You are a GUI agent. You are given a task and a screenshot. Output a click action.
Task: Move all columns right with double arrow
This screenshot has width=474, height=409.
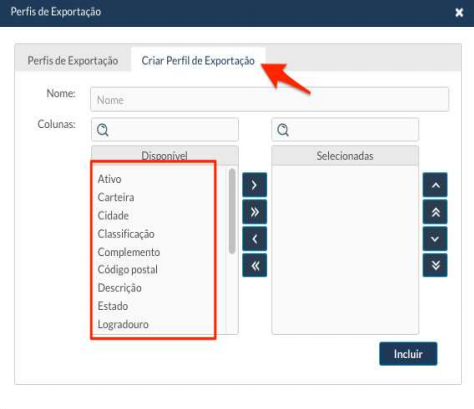click(x=254, y=212)
